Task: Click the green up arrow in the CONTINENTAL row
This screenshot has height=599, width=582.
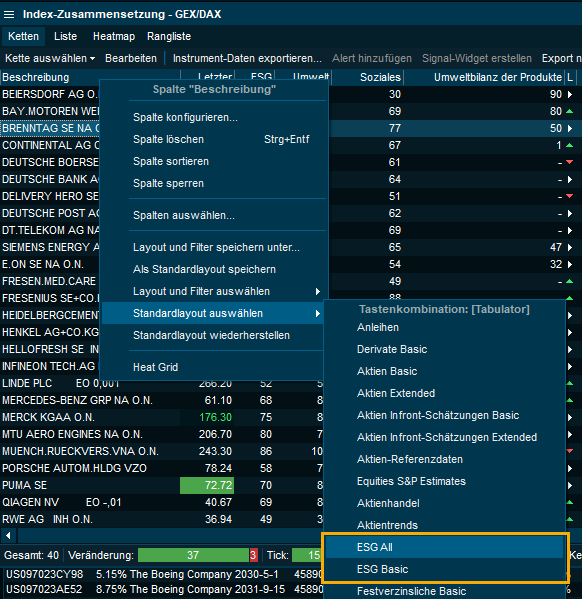Action: pyautogui.click(x=569, y=145)
